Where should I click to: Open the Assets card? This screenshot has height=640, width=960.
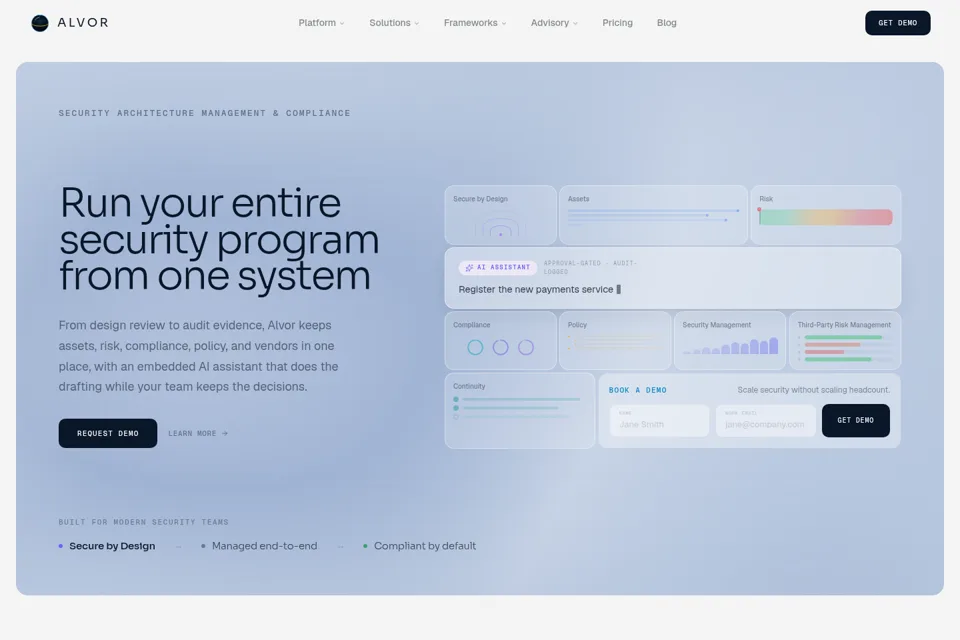click(653, 215)
